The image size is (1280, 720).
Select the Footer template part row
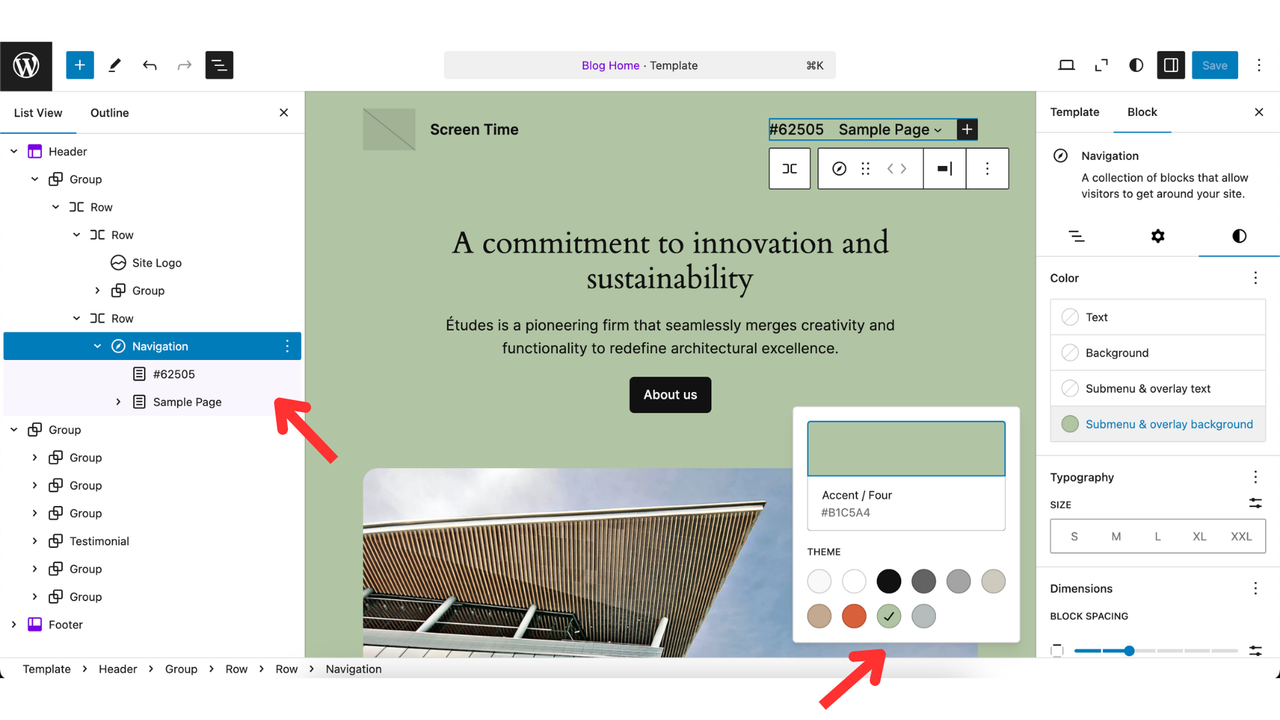[152, 625]
